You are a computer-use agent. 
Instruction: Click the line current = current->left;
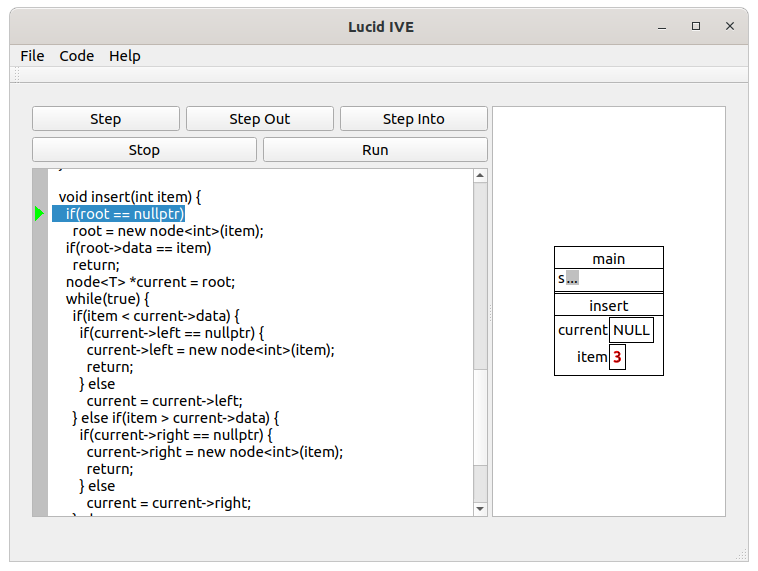click(164, 401)
